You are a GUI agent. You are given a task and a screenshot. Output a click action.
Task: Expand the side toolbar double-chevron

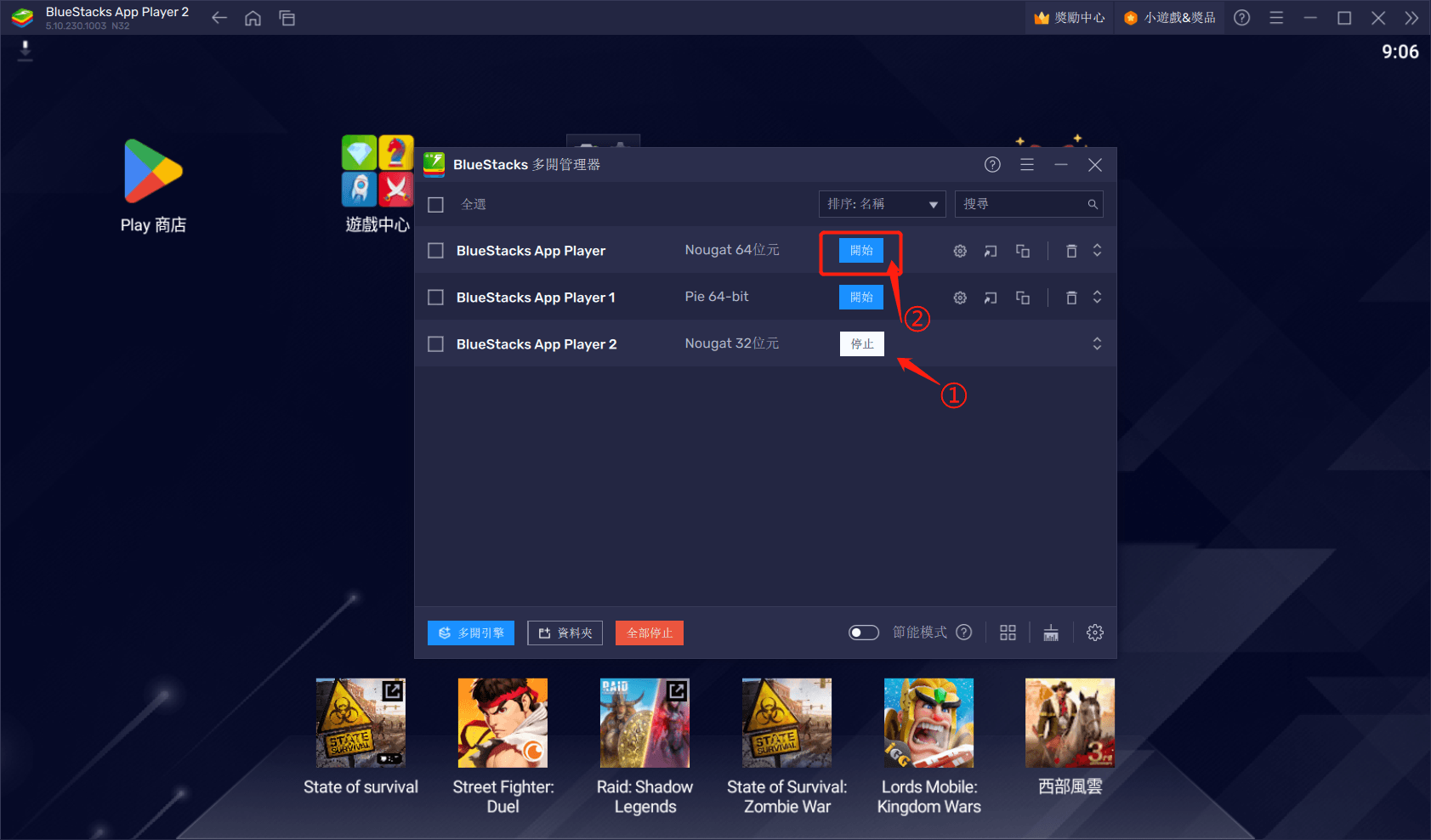[x=1412, y=18]
